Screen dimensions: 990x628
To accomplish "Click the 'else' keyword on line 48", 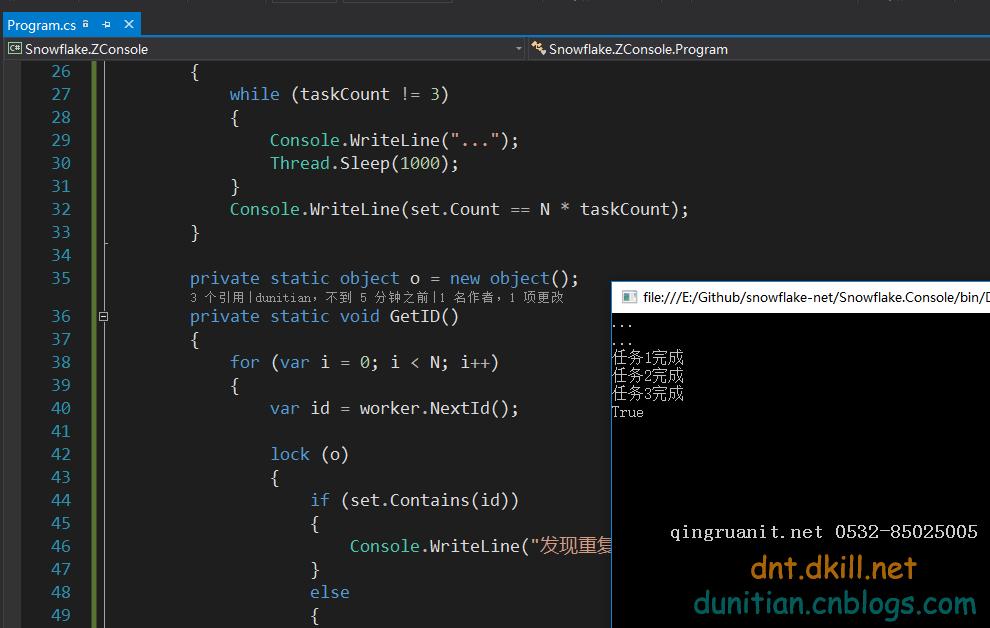I will click(x=330, y=592).
